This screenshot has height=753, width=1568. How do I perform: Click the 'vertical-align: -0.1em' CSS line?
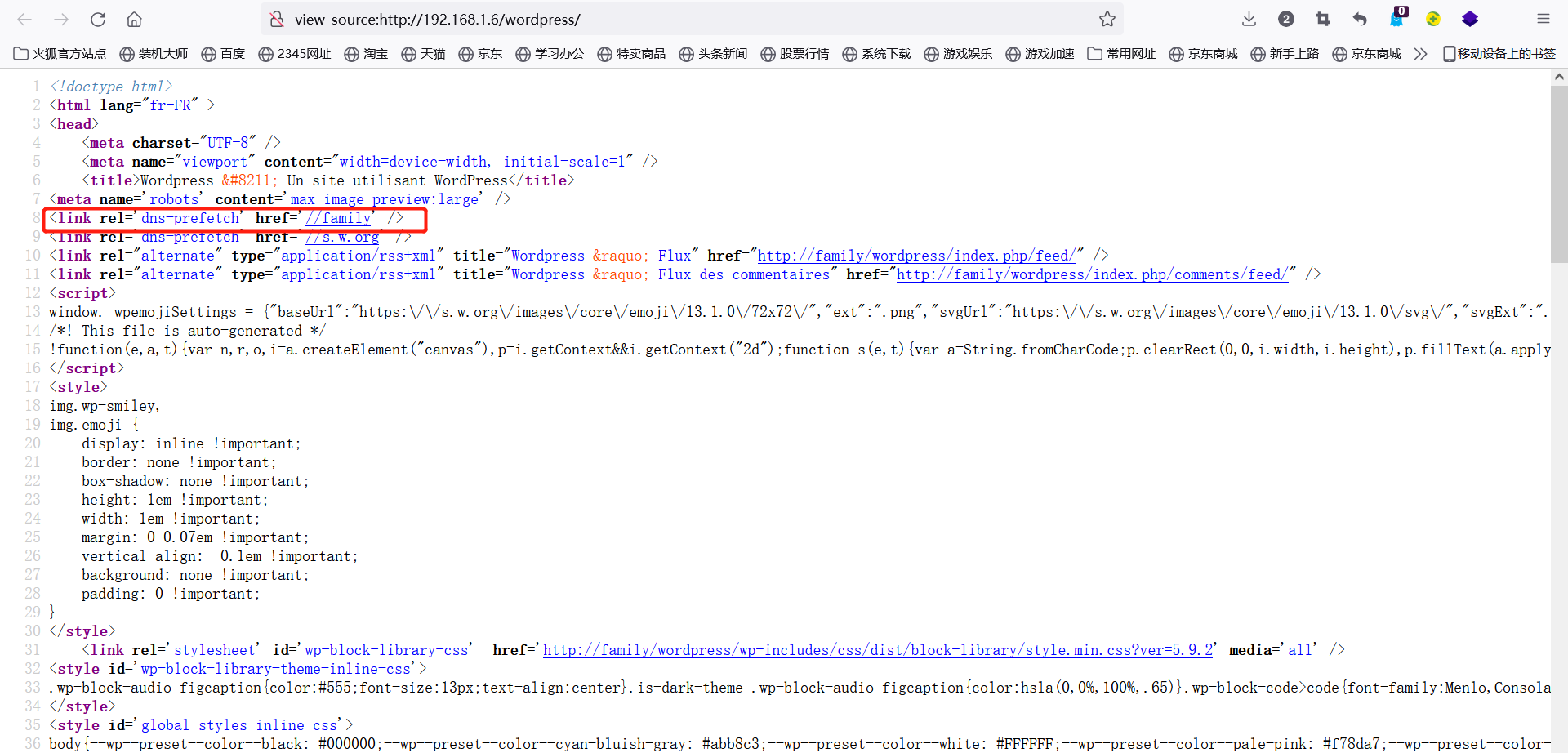(220, 556)
